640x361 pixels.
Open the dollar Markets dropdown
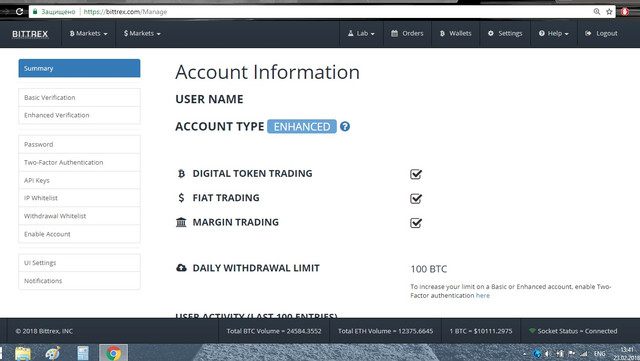[x=142, y=33]
